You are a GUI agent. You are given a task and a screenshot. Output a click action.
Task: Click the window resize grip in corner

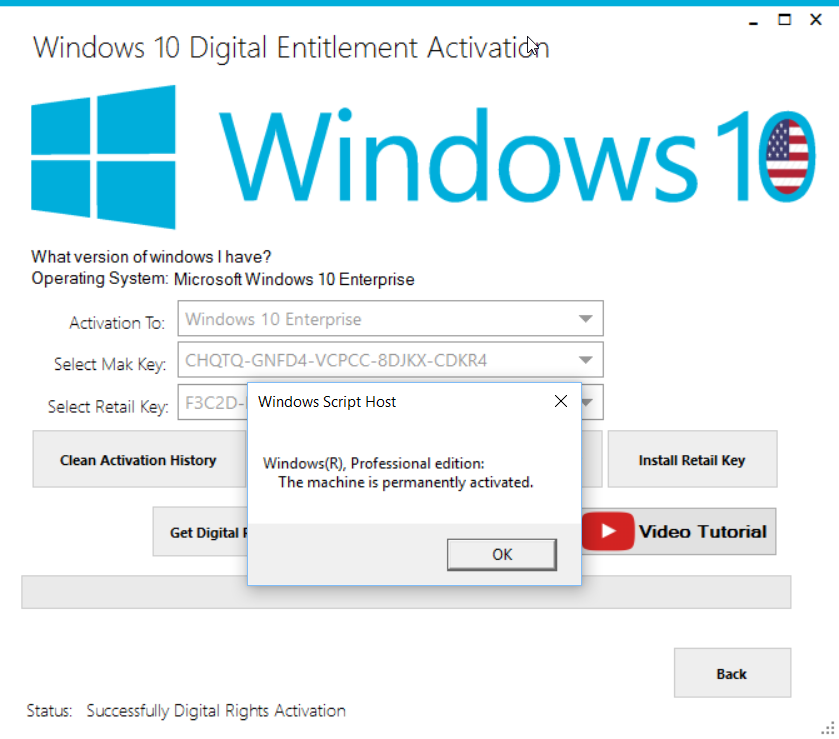coord(828,729)
